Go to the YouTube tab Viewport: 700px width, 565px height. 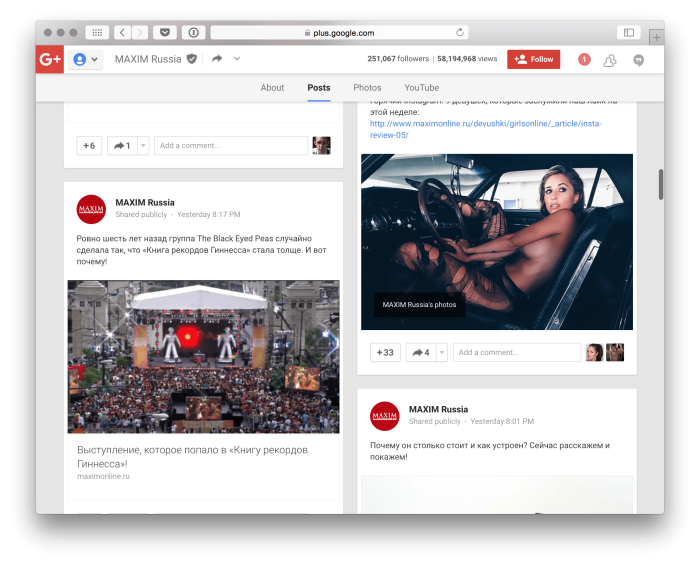tap(422, 87)
